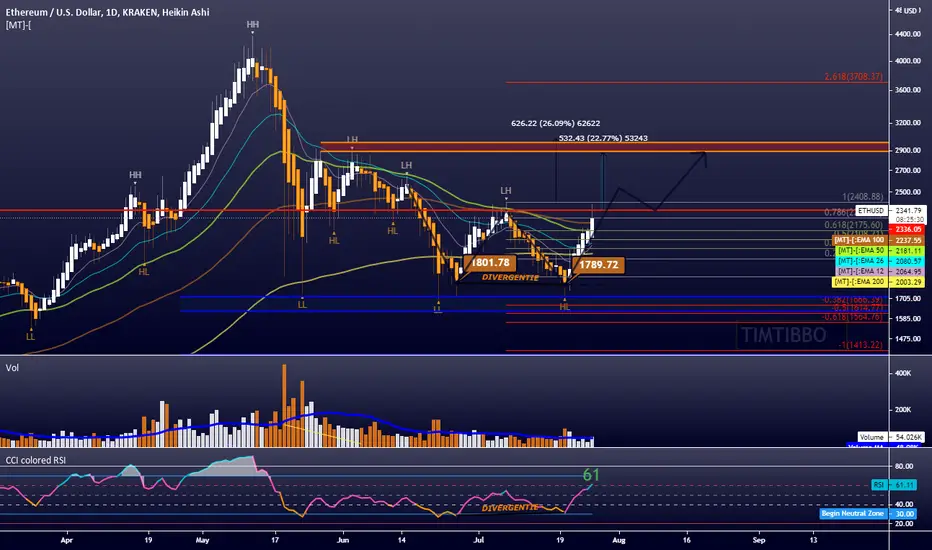Viewport: 932px width, 550px height.
Task: Click the CCI colored RSI pane title
Action: [36, 460]
